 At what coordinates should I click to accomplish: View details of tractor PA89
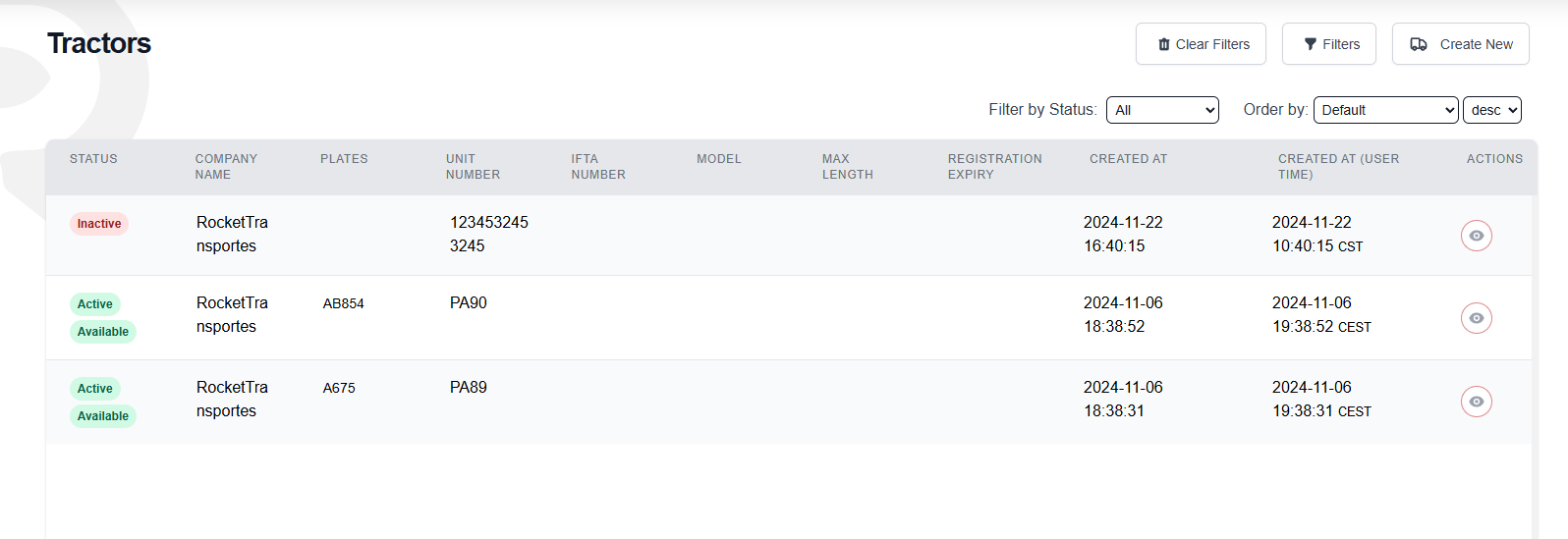(1477, 402)
